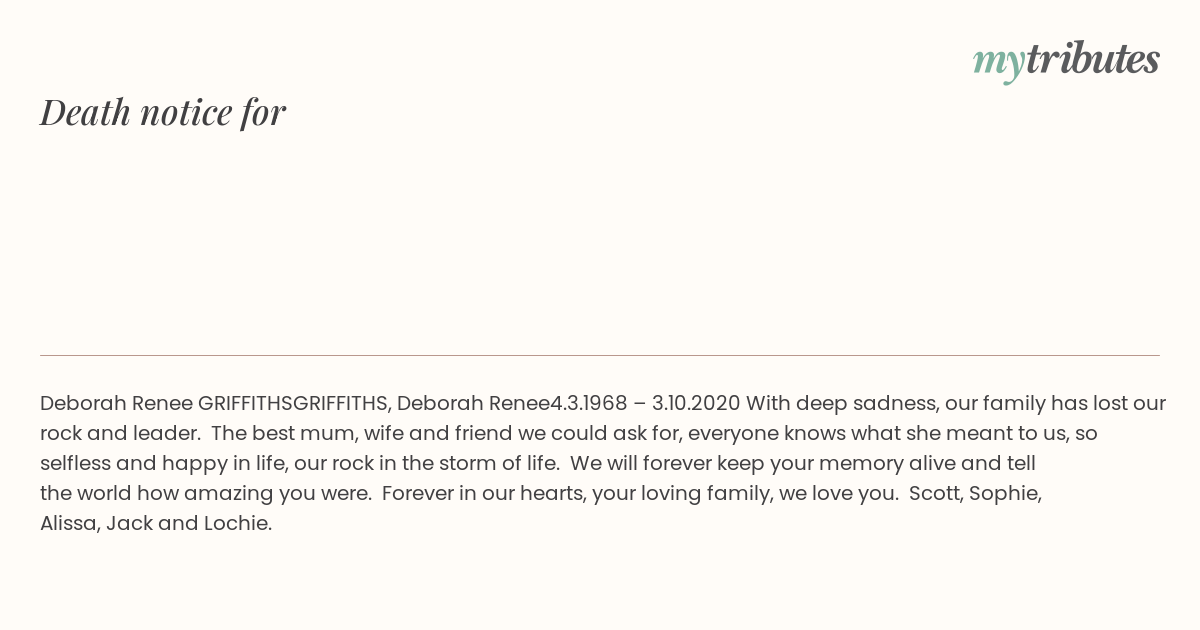This screenshot has height=630, width=1200.
Task: Click the grey "tributes" logo word
Action: (x=1093, y=59)
